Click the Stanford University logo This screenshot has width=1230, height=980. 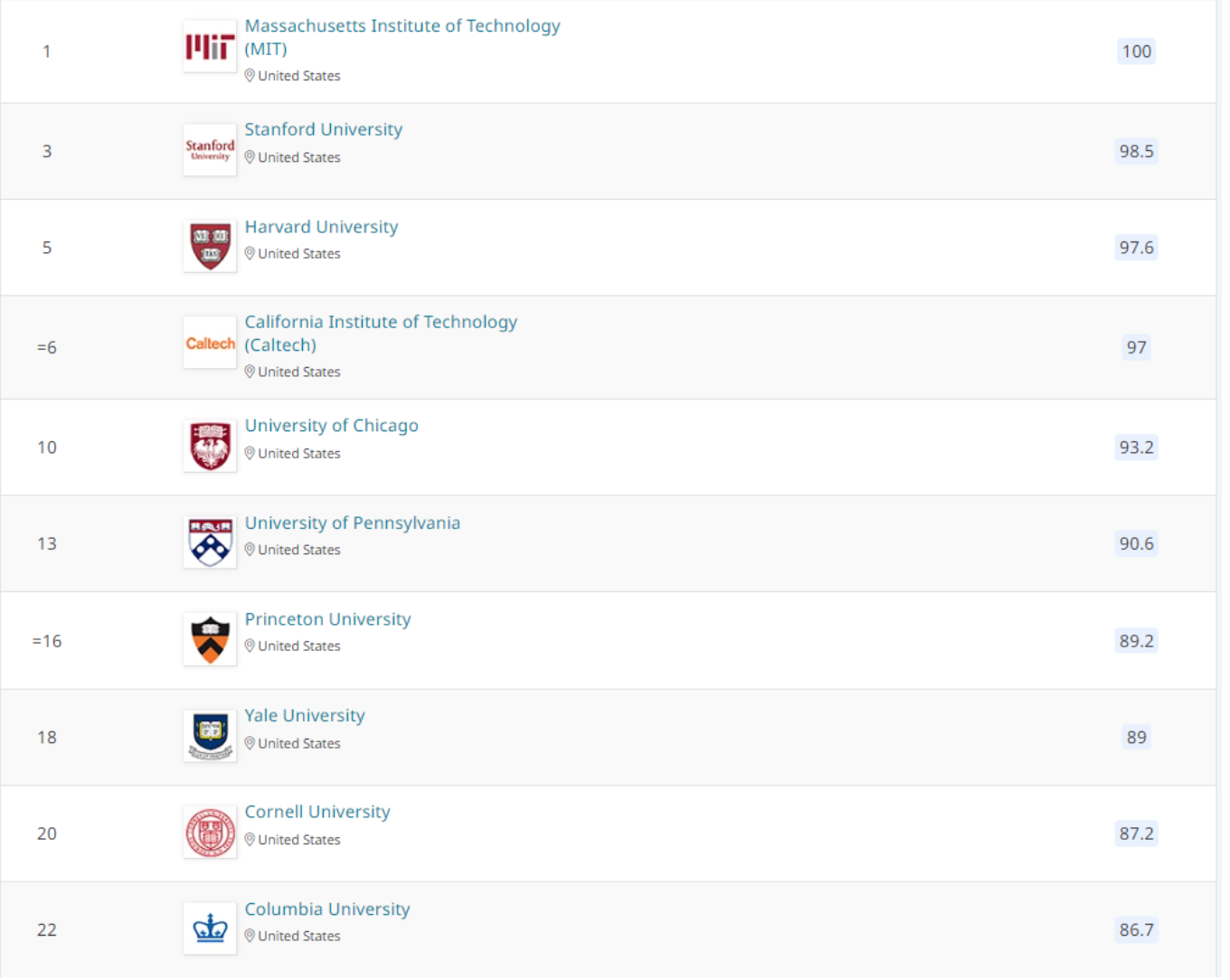pyautogui.click(x=210, y=150)
